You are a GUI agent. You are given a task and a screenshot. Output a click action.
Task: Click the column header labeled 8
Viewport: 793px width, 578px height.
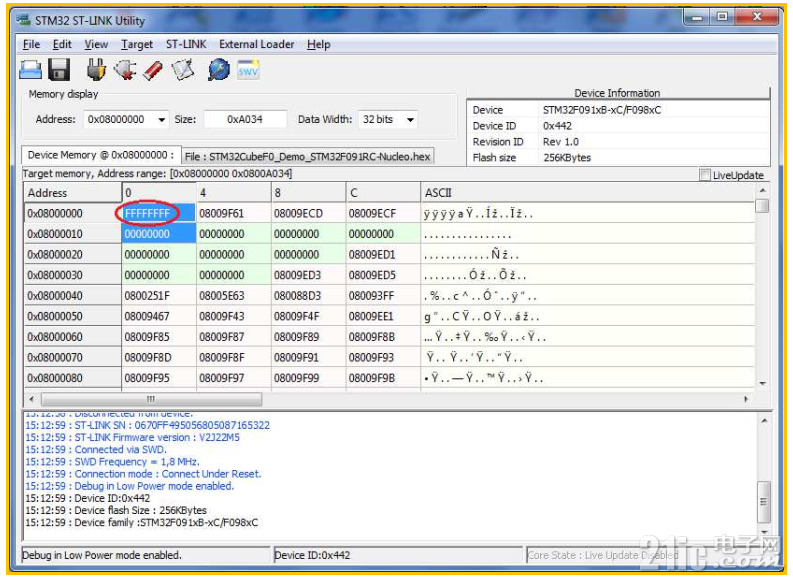click(308, 193)
